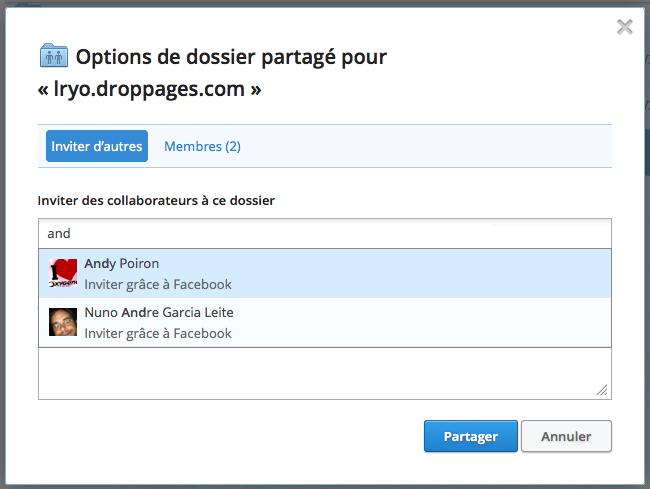This screenshot has height=489, width=650.
Task: Click "Inviter grâce à Facebook" under Andy Poiron
Action: (158, 284)
